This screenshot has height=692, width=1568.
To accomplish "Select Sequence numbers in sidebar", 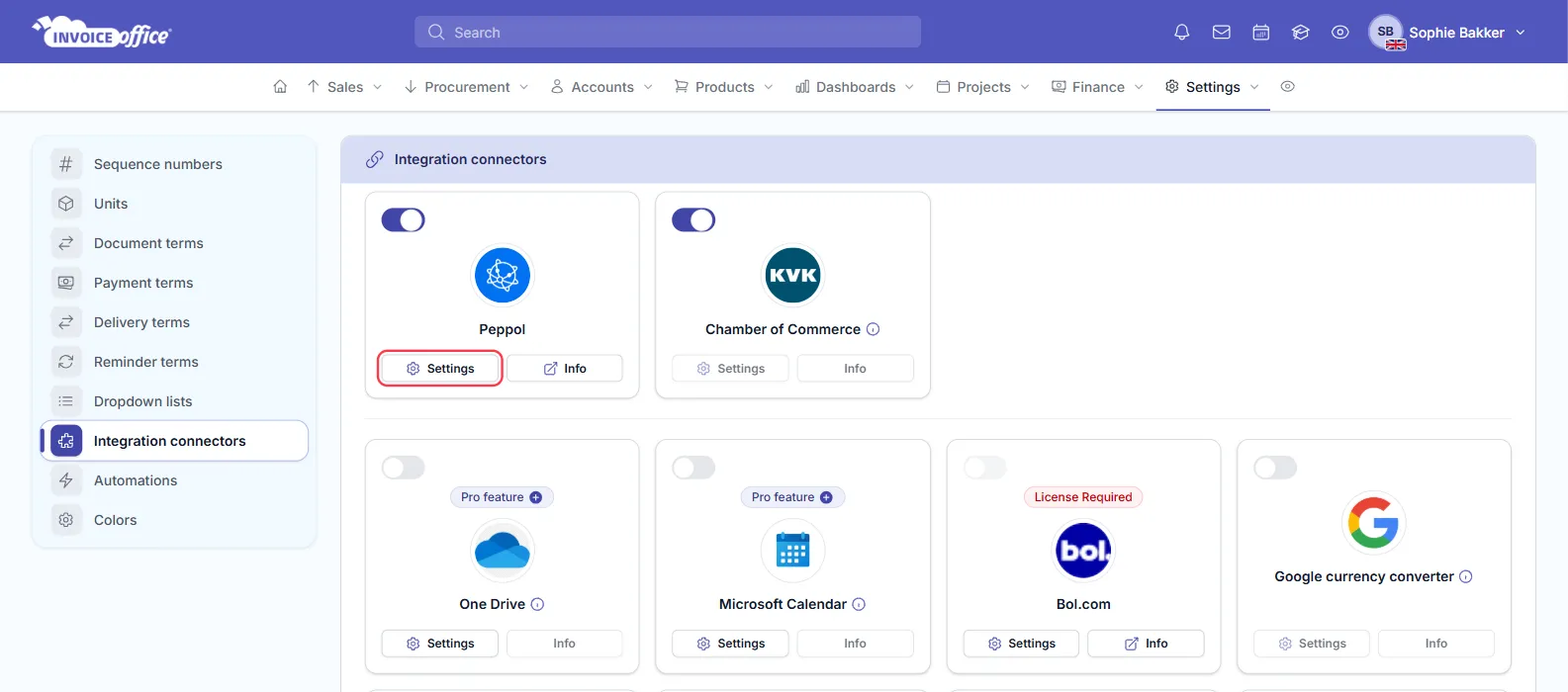I will [x=174, y=164].
